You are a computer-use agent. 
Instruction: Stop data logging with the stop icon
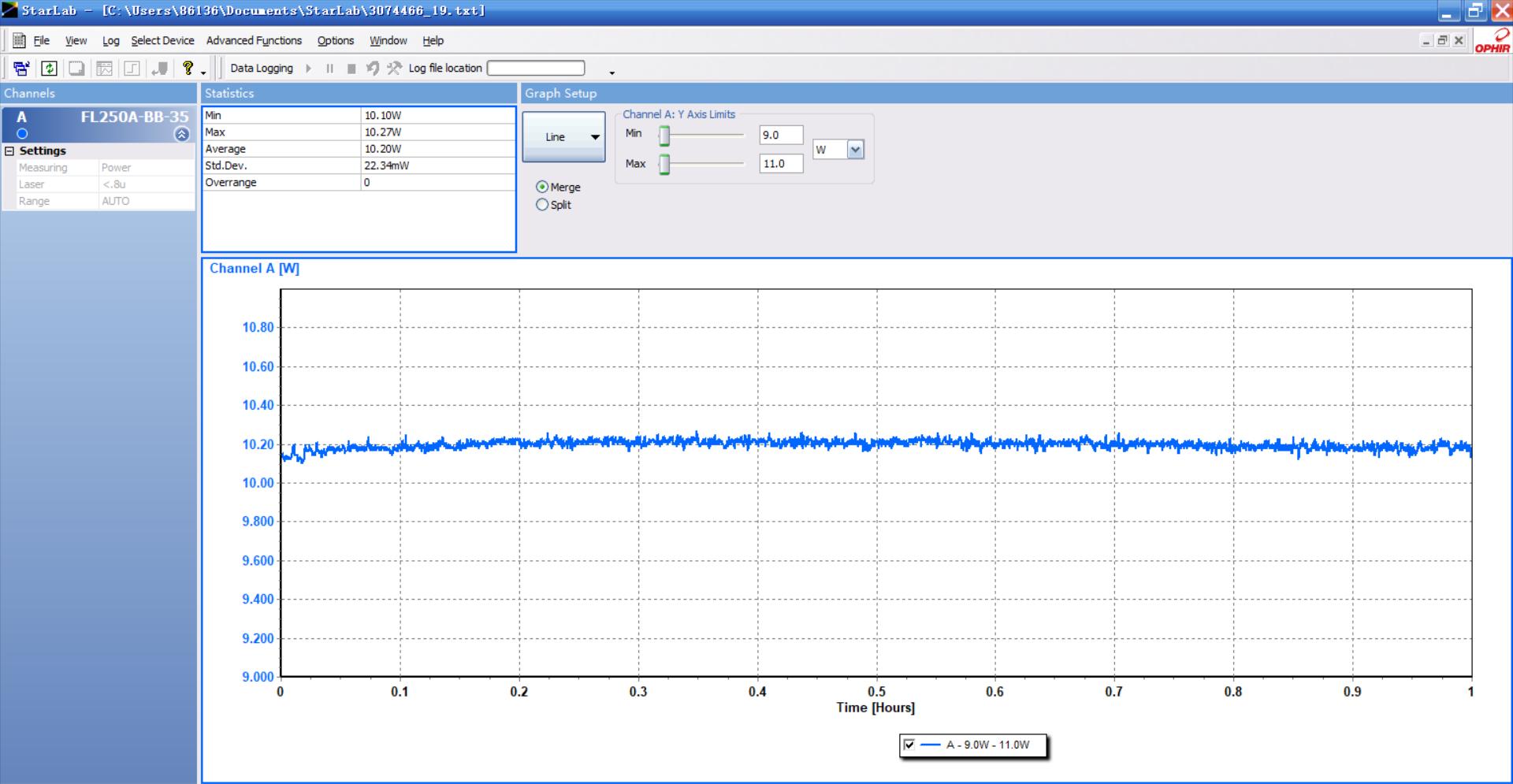point(351,69)
